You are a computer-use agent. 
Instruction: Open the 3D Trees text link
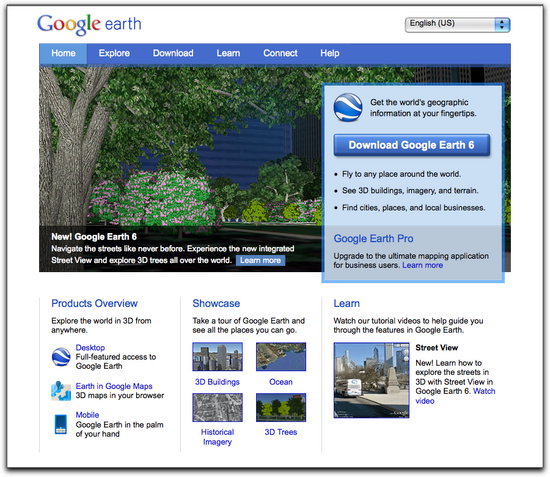coord(281,432)
